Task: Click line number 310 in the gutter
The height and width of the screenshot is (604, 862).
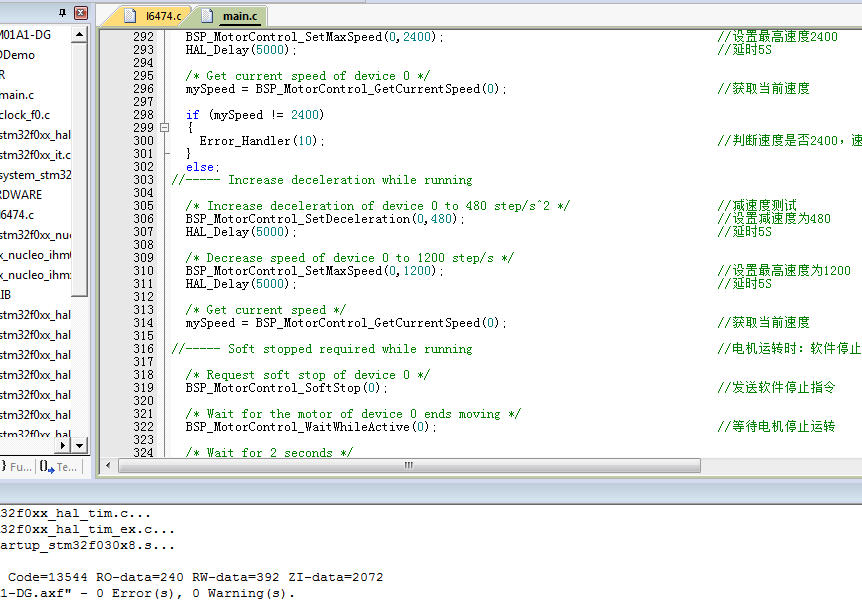Action: [x=142, y=271]
